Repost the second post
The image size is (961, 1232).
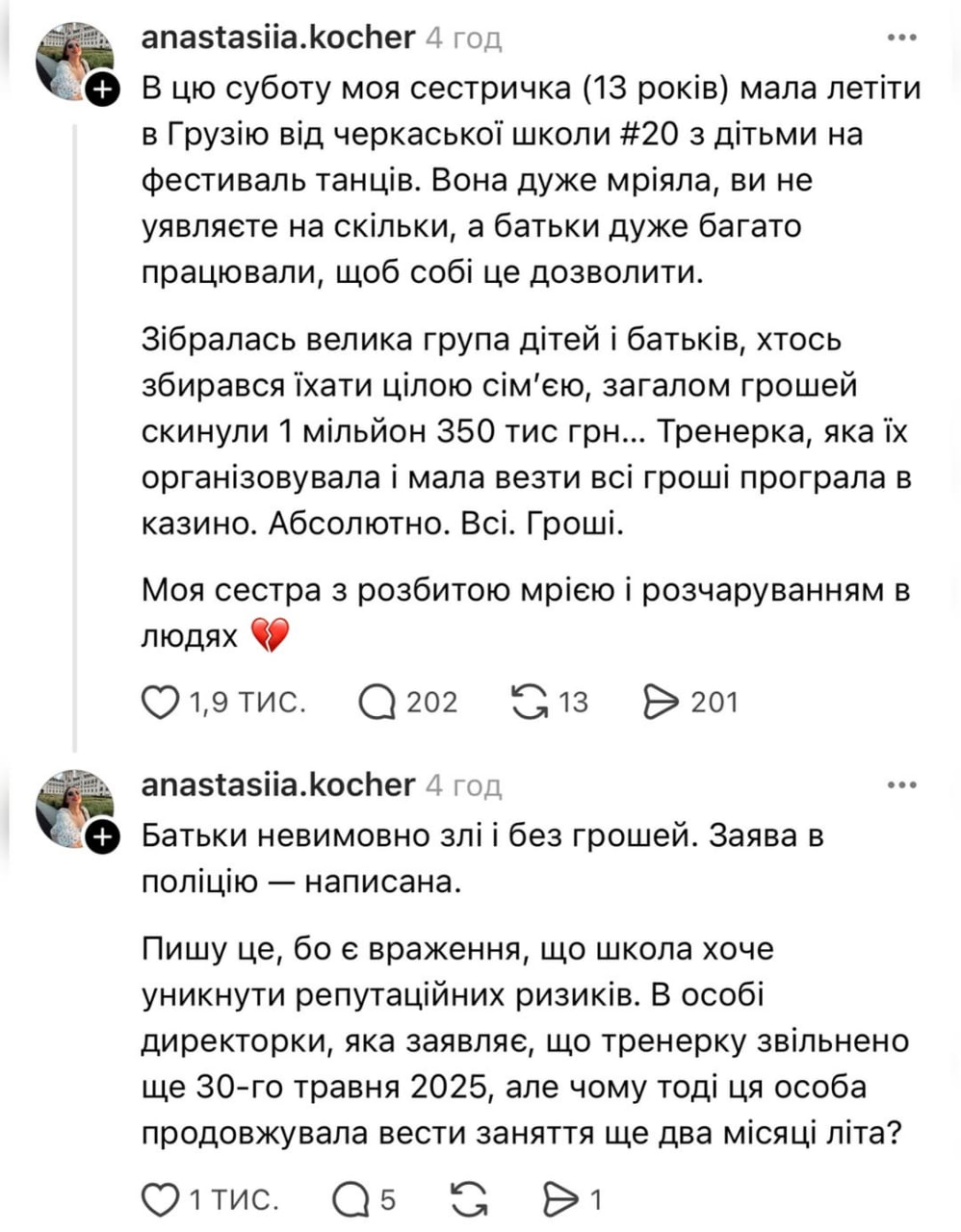(x=468, y=1199)
